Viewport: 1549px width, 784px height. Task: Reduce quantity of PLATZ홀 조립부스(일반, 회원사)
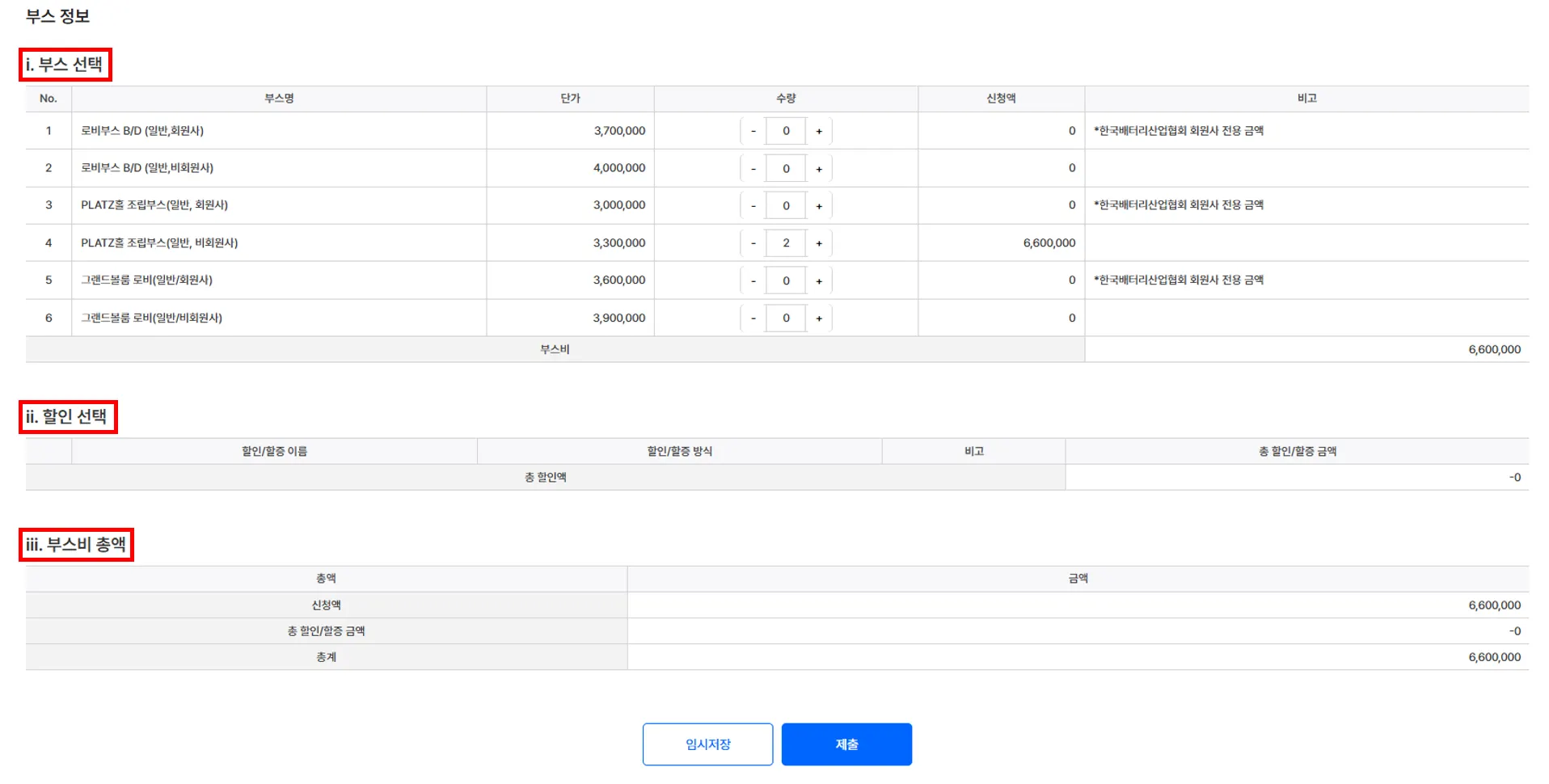click(753, 205)
